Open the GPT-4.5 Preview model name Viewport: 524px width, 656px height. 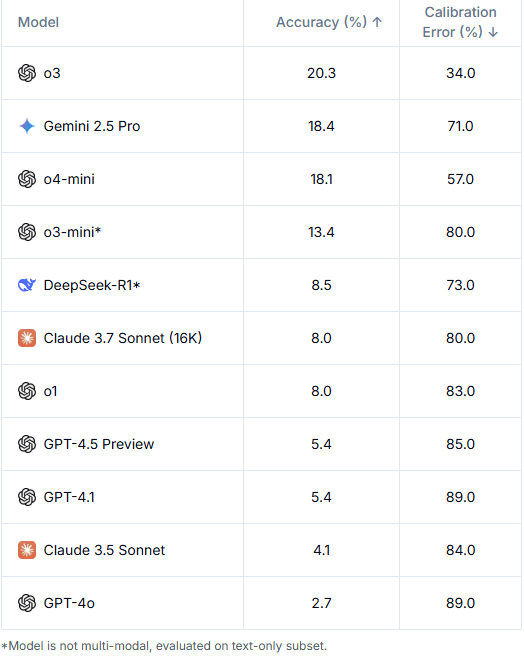(99, 444)
